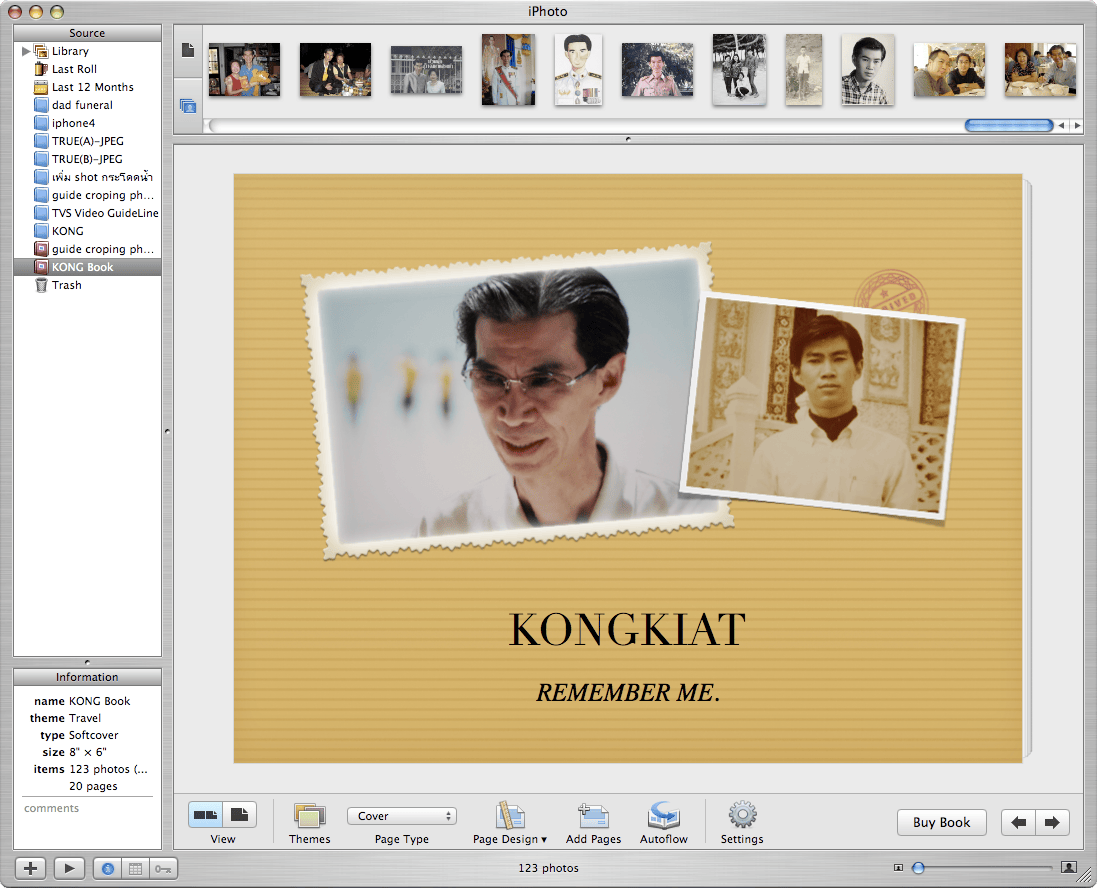Viewport: 1097px width, 888px height.
Task: Toggle the keywords key button
Action: [x=163, y=868]
